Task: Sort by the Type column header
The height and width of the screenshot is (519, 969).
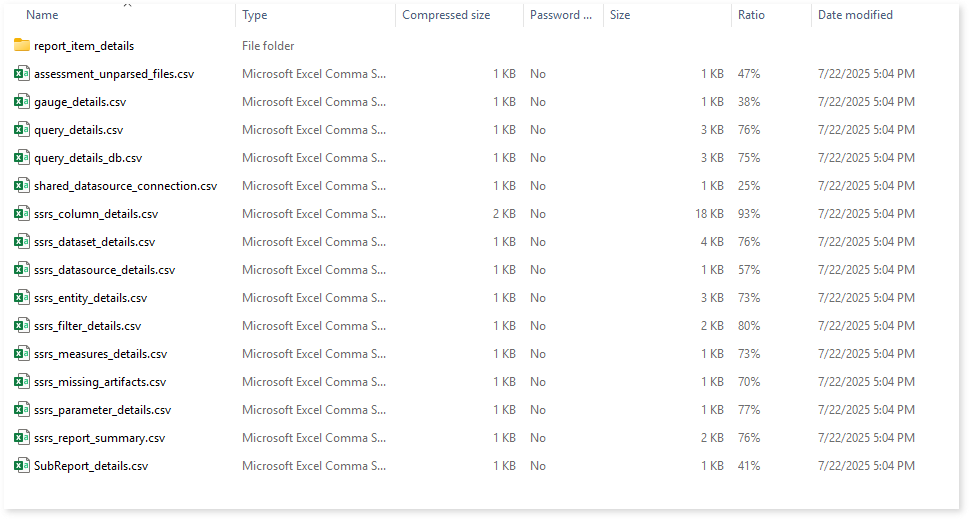Action: pos(255,15)
